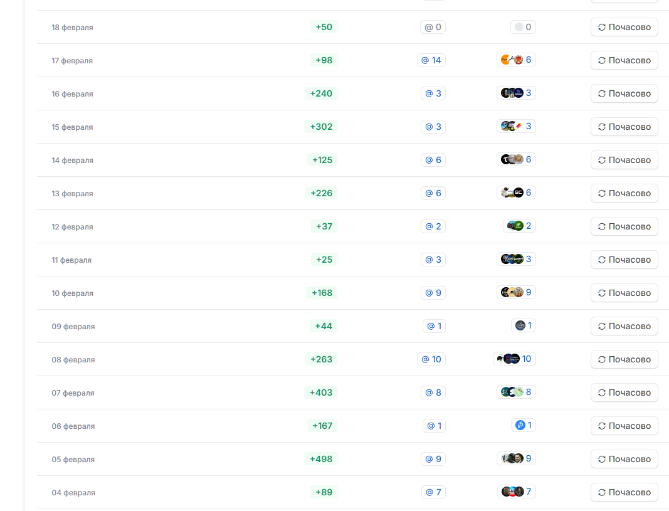Open mentions badge @ 0 for 18 февраля

coord(433,27)
